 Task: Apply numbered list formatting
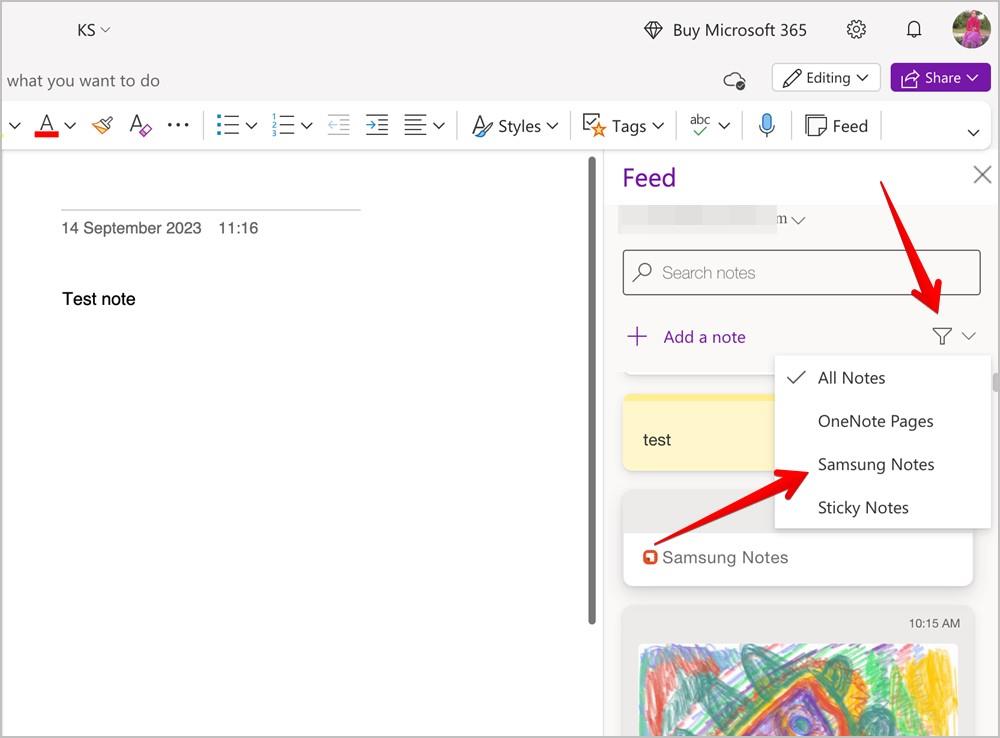pos(283,125)
